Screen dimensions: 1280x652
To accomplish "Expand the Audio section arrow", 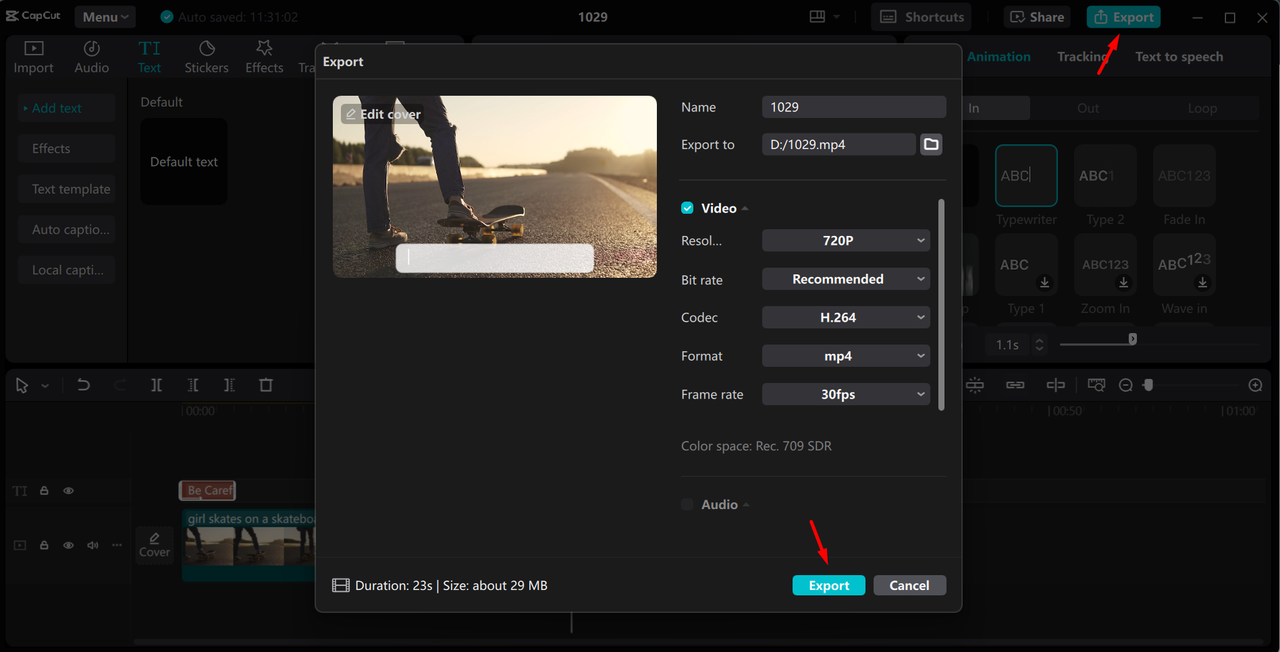I will click(x=746, y=506).
